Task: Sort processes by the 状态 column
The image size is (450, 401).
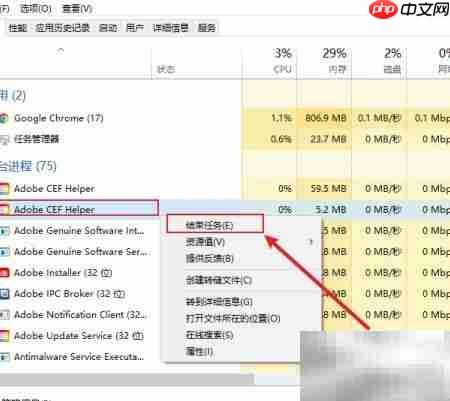Action: pyautogui.click(x=166, y=69)
